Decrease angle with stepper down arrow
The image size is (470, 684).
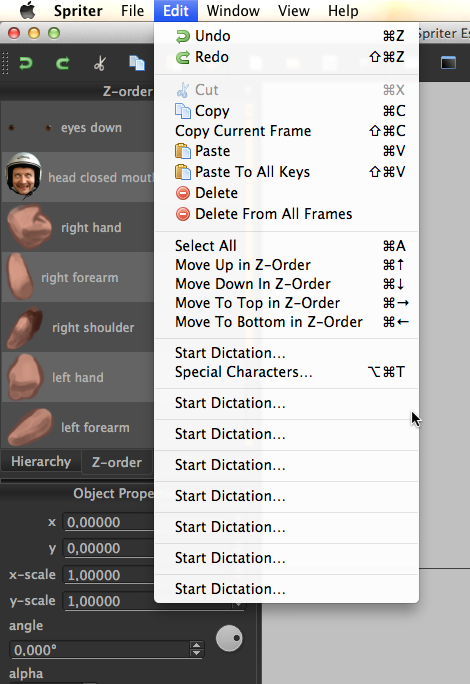(197, 653)
